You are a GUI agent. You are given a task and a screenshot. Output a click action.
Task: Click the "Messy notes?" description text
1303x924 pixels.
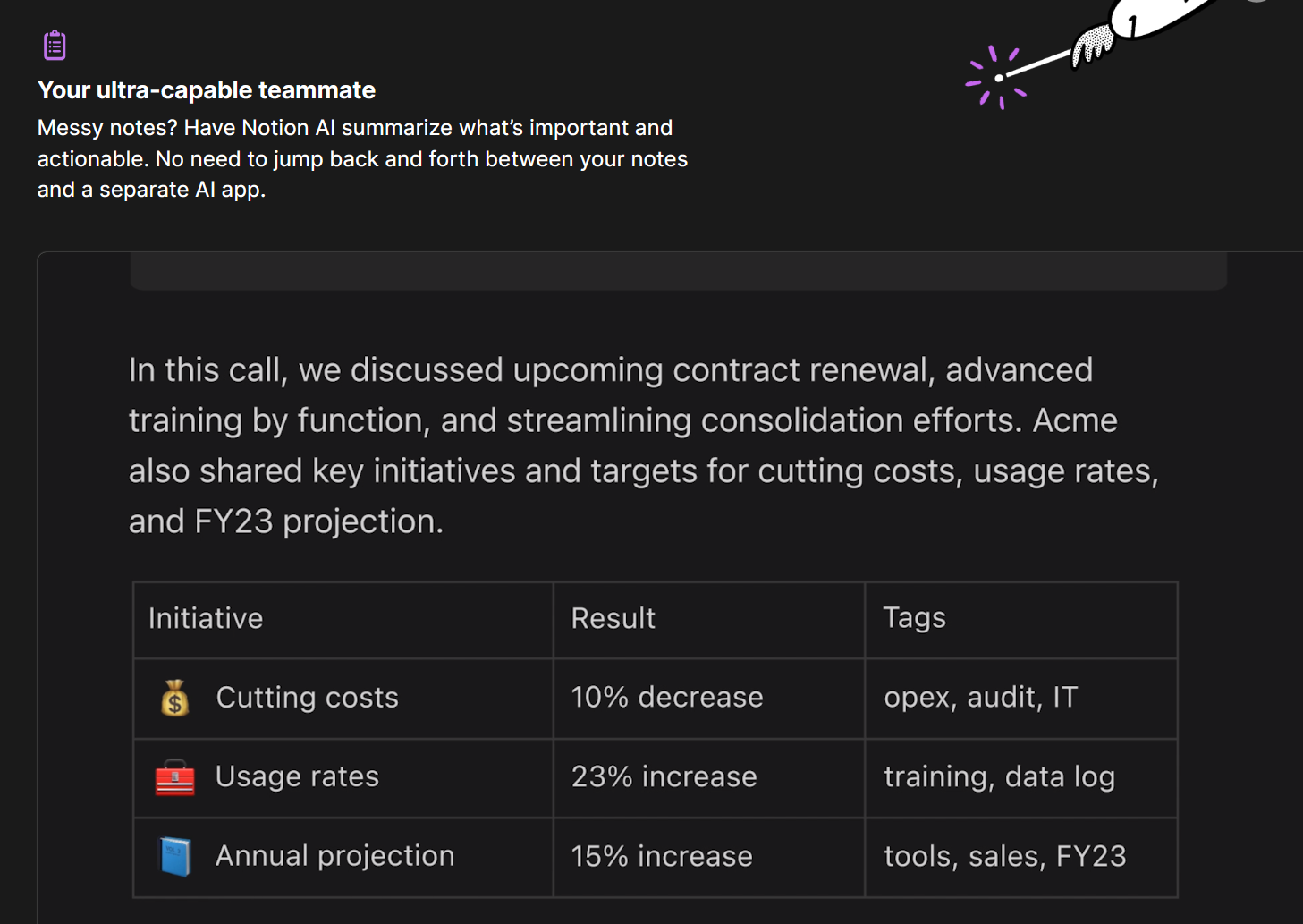(362, 158)
